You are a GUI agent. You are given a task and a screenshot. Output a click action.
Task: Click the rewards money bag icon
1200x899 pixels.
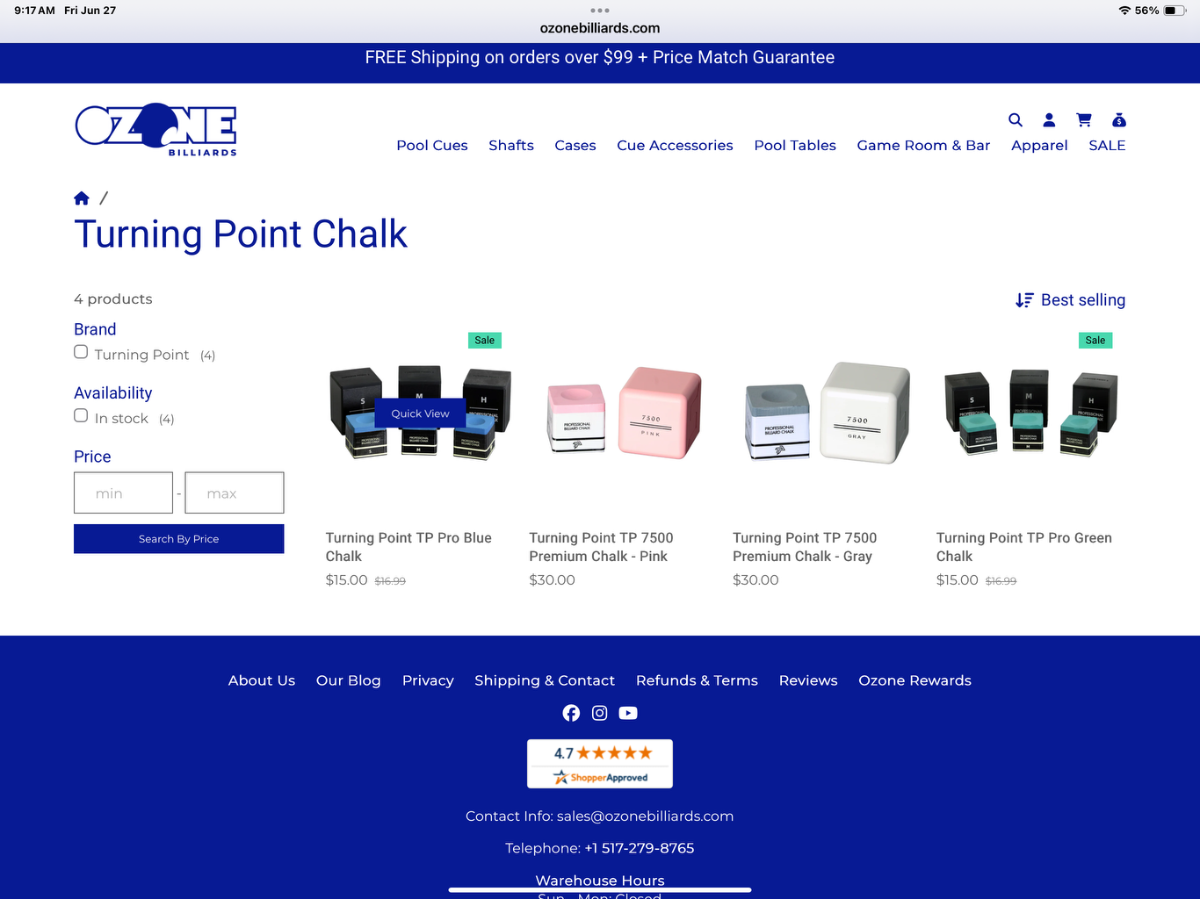pos(1119,120)
